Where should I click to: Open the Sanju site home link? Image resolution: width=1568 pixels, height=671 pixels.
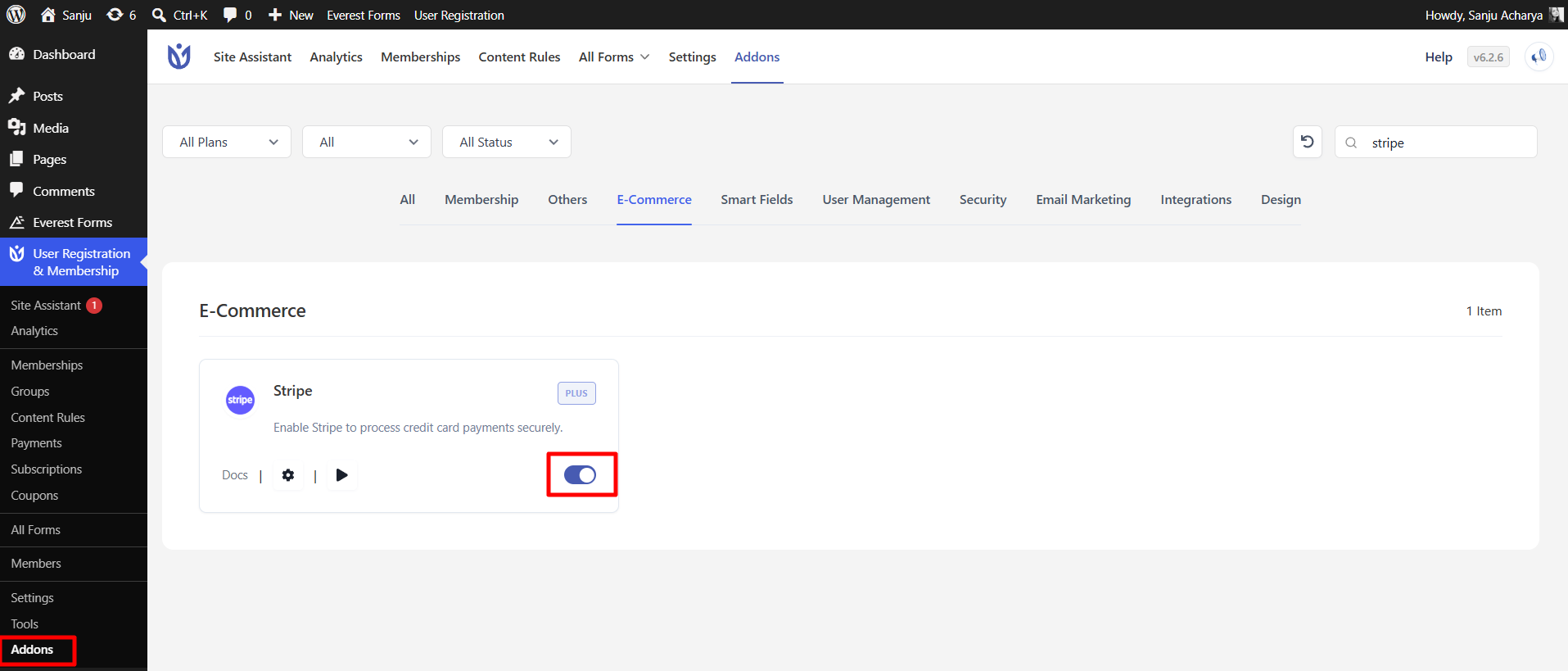[x=66, y=15]
